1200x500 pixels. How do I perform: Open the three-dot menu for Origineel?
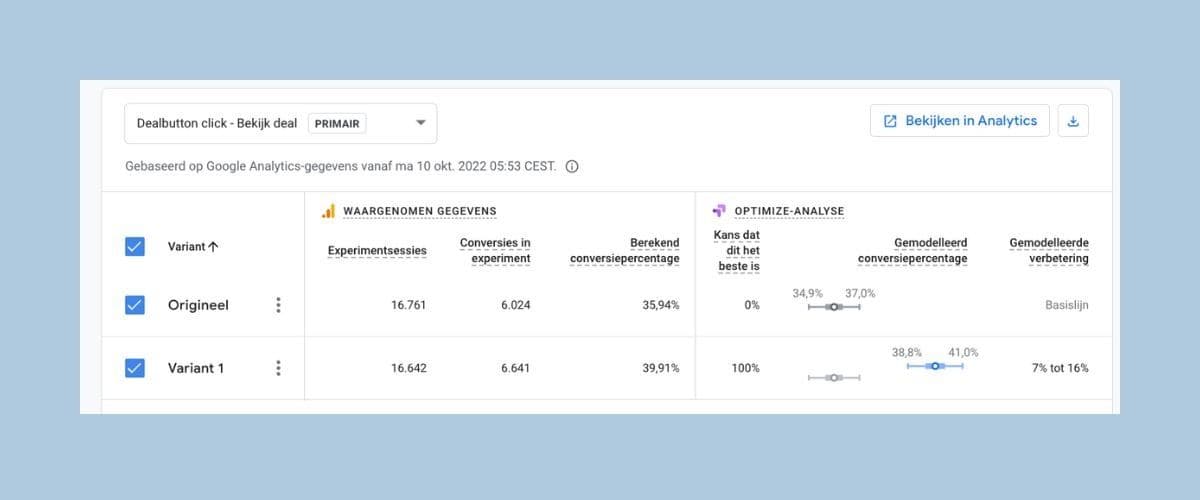(278, 305)
